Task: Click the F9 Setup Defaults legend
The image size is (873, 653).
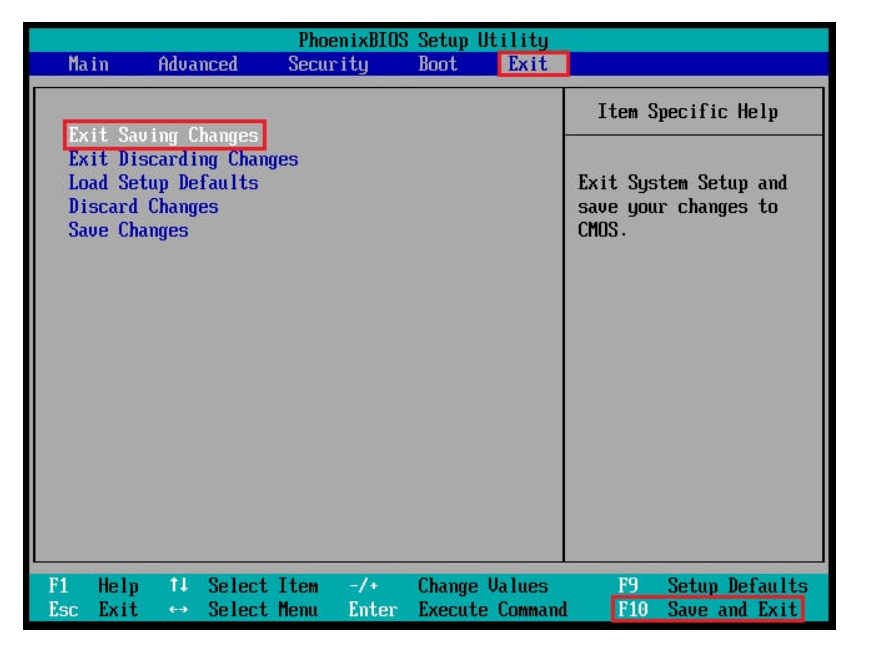Action: coord(713,586)
